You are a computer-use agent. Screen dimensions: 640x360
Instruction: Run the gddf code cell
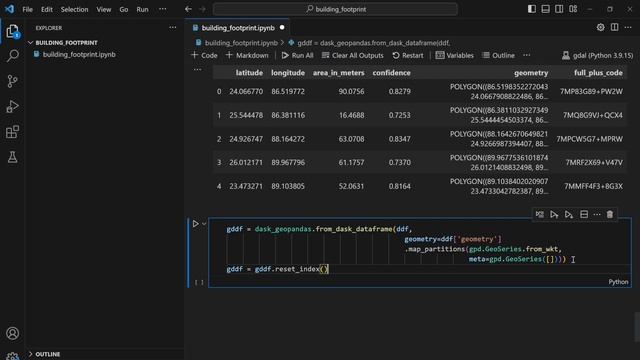[196, 224]
